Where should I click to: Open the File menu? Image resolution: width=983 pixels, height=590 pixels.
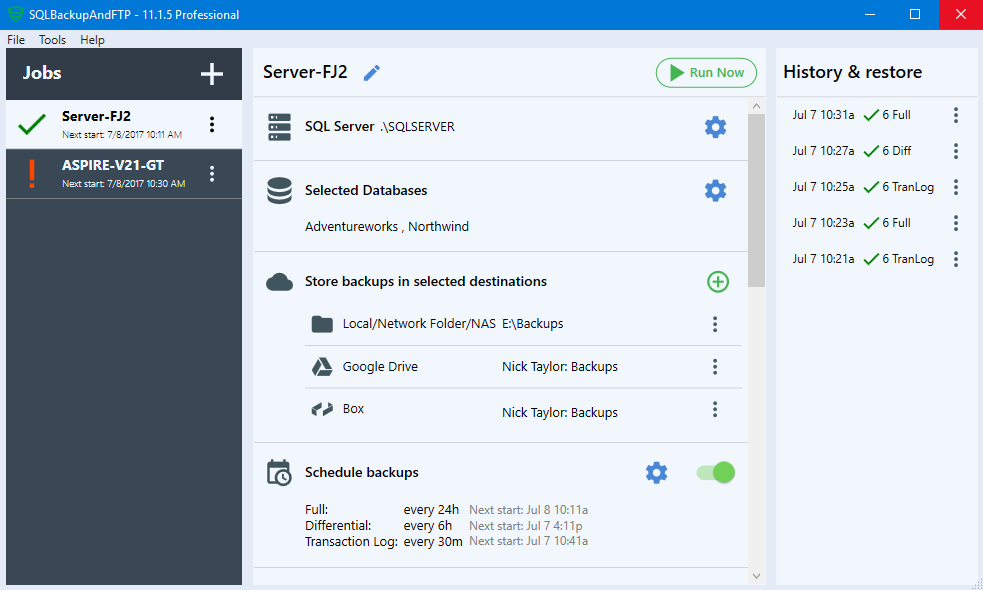tap(15, 40)
